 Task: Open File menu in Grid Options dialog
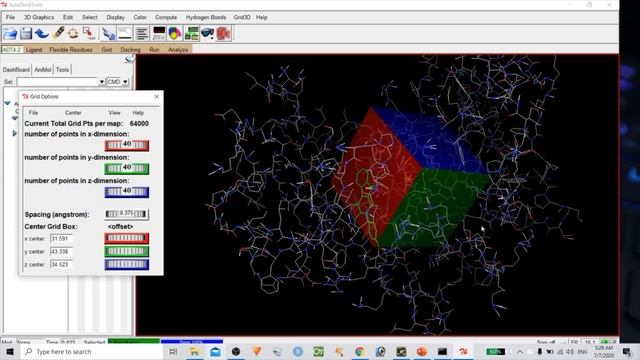coord(33,113)
